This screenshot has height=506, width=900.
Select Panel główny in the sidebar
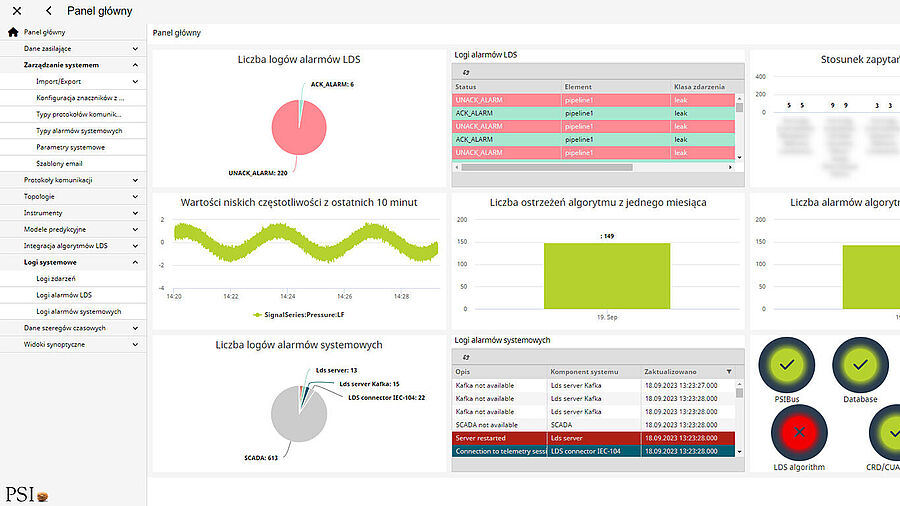(x=44, y=32)
